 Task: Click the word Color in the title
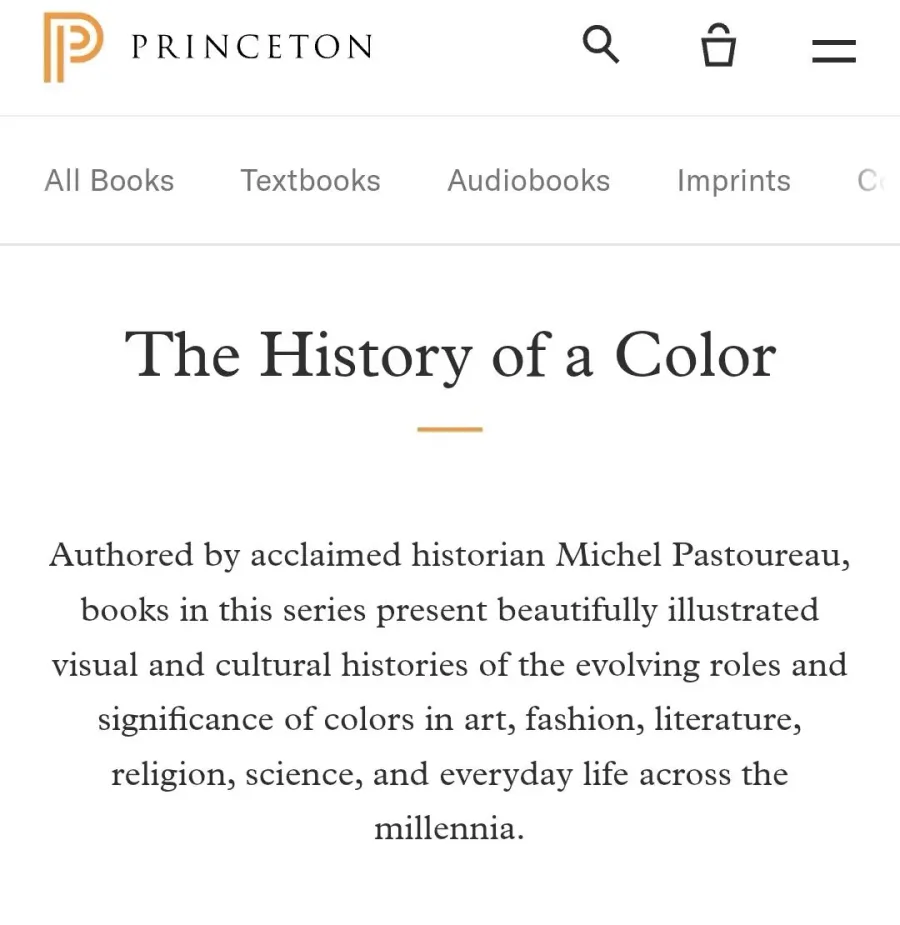[695, 355]
